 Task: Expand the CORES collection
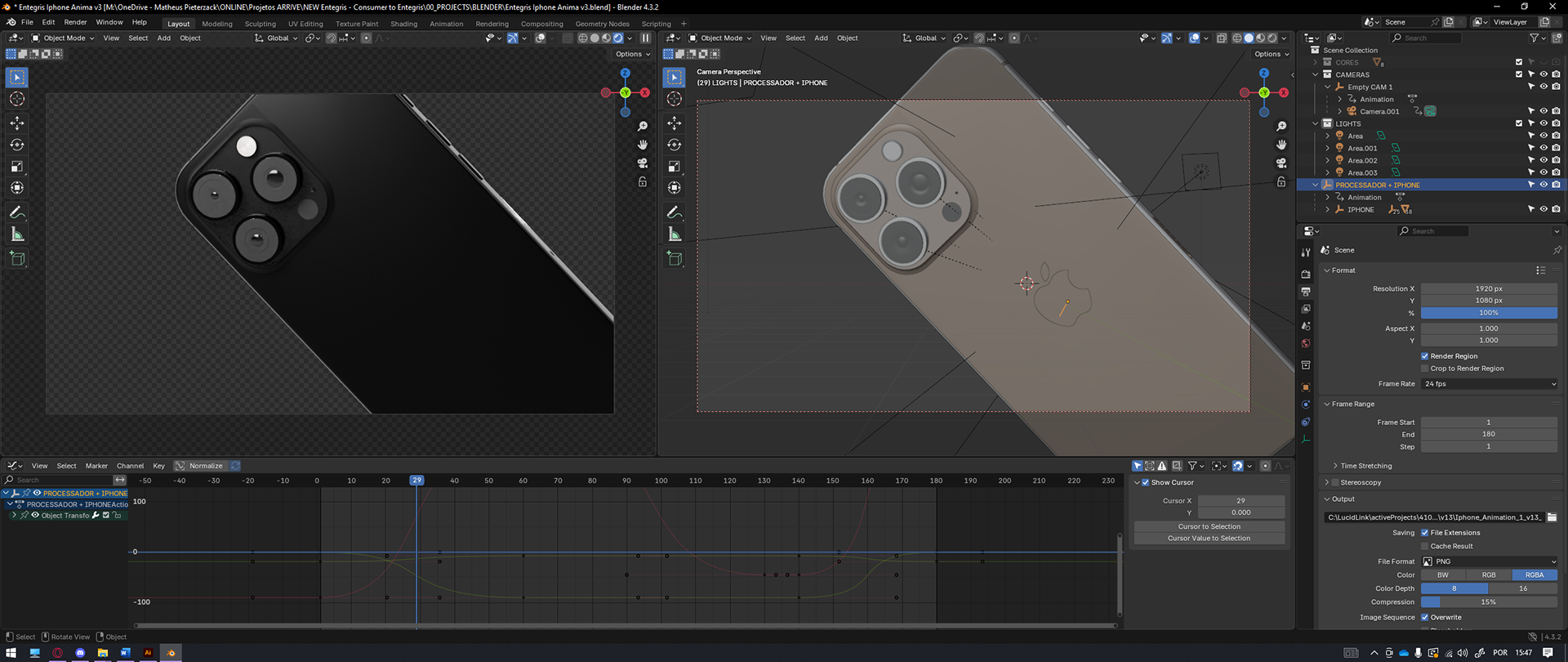coord(1316,62)
